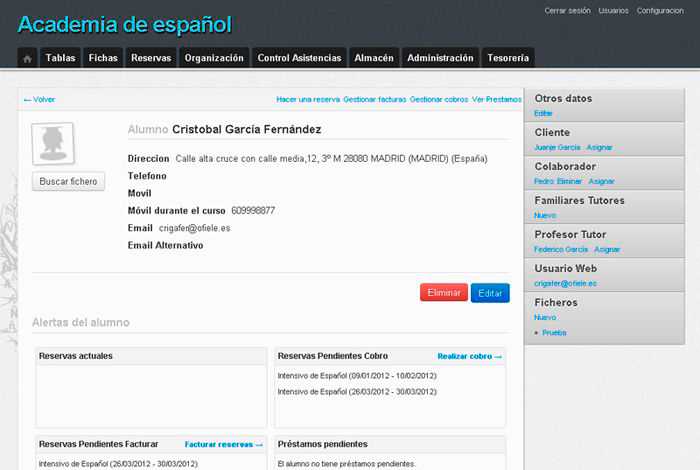Open the Tablas menu
The image size is (700, 470).
point(60,58)
